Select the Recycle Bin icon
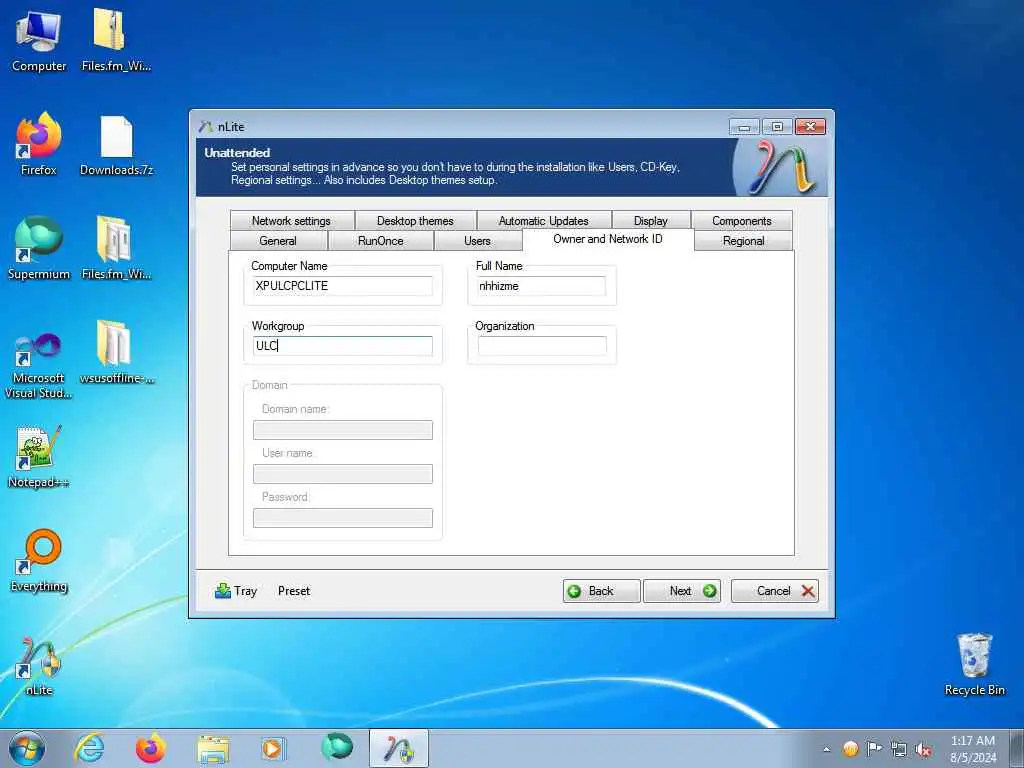The image size is (1024, 768). [974, 665]
